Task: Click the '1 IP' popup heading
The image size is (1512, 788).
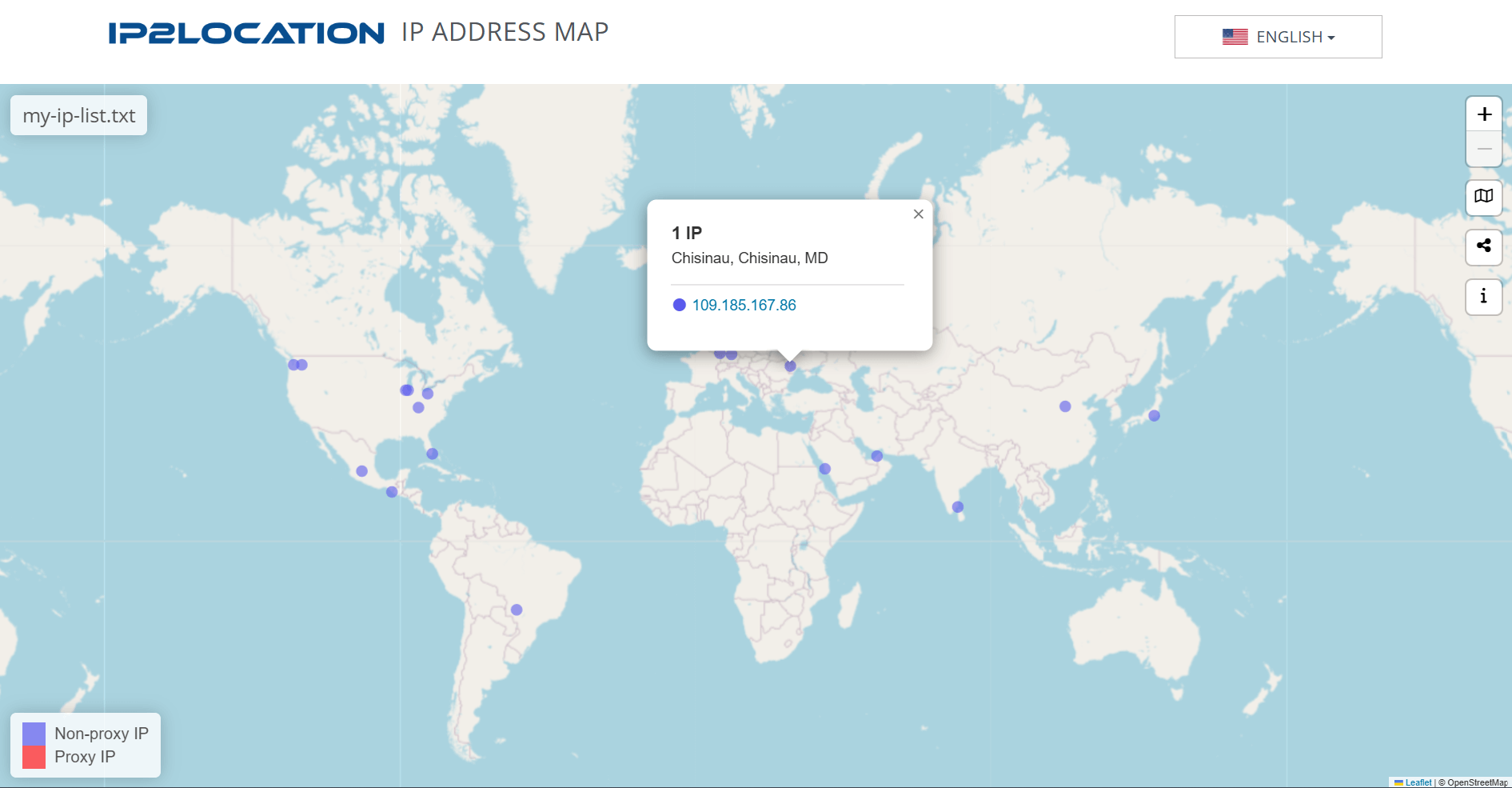Action: click(x=687, y=233)
